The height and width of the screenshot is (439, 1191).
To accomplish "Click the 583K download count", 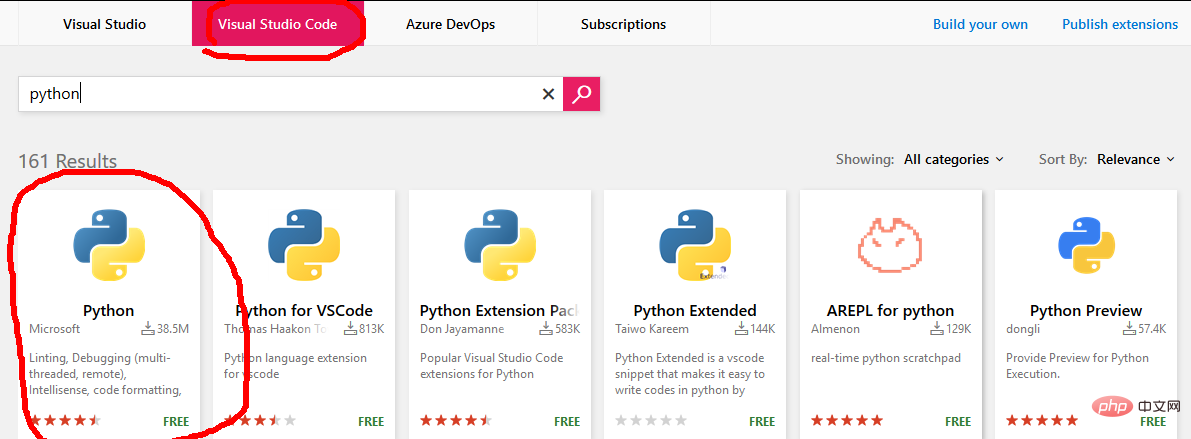I will (x=559, y=329).
